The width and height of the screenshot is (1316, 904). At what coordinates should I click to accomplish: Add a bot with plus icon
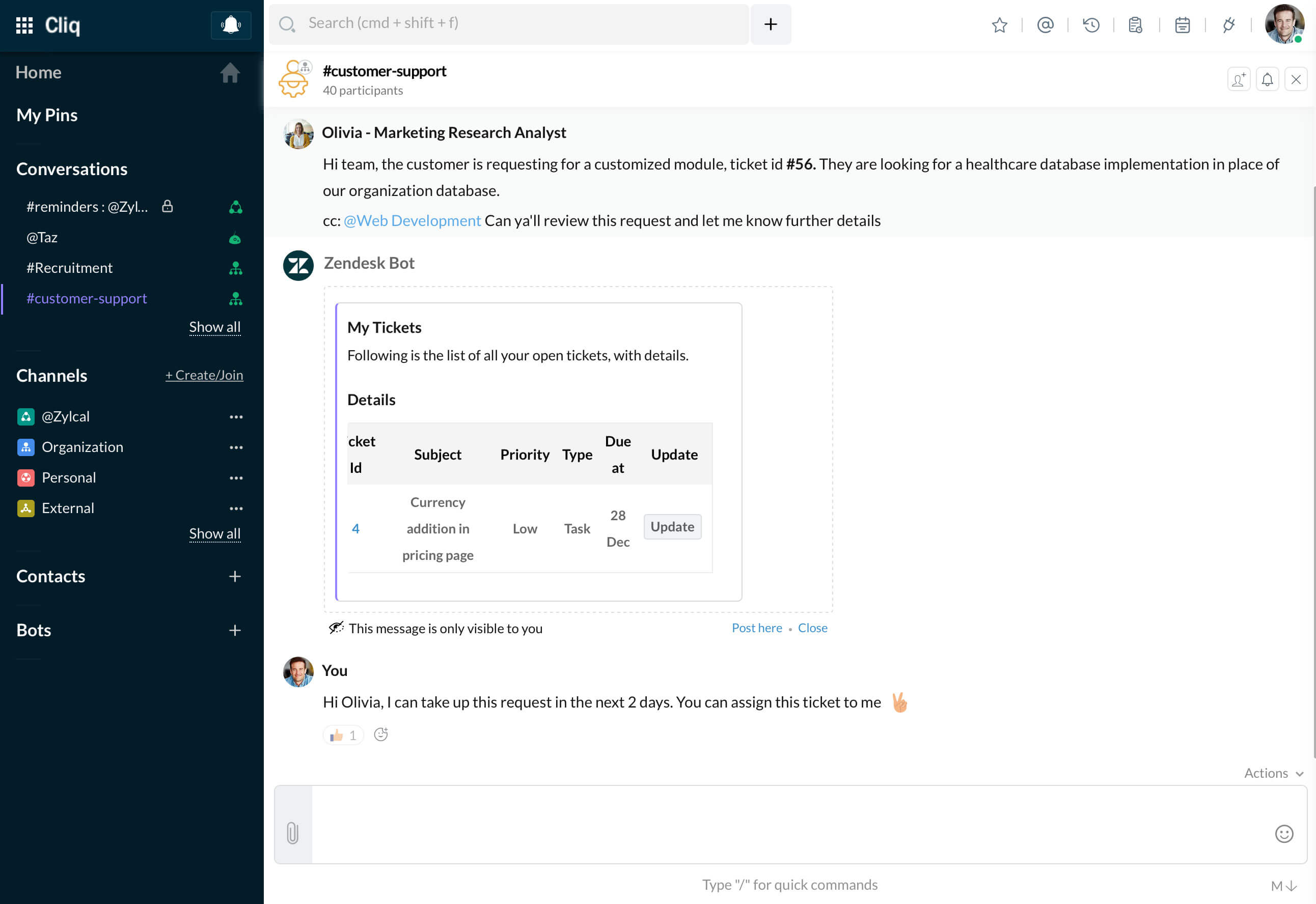235,631
